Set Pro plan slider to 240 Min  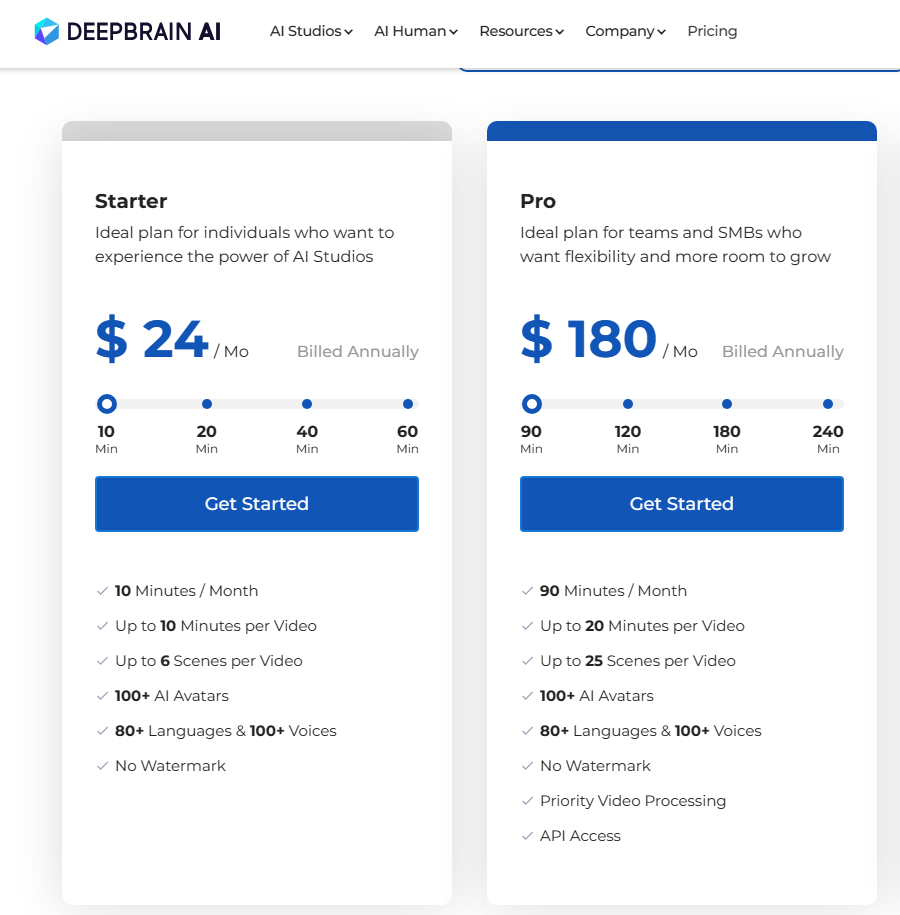tap(828, 404)
